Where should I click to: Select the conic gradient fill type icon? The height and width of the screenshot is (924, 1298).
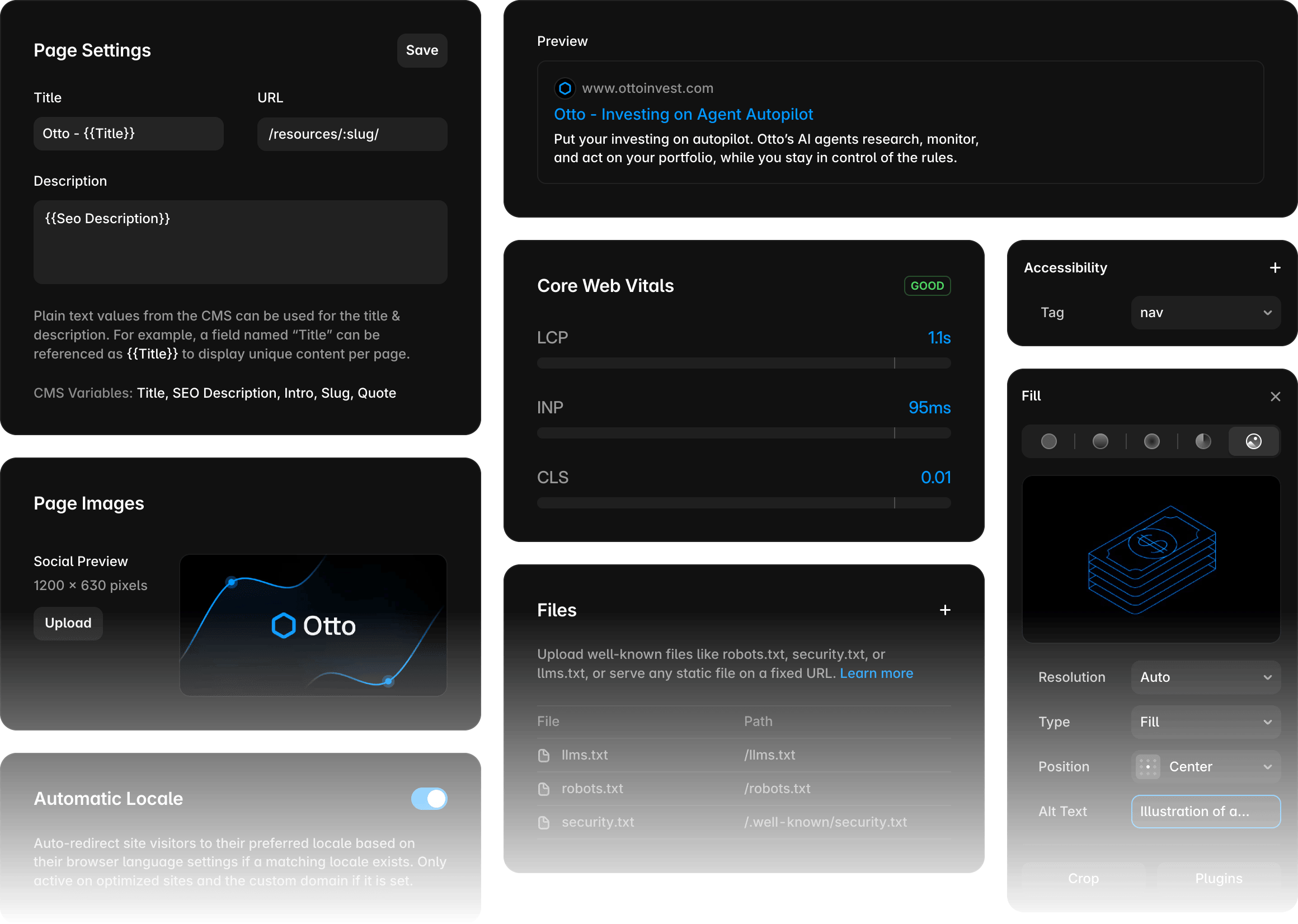point(1202,441)
